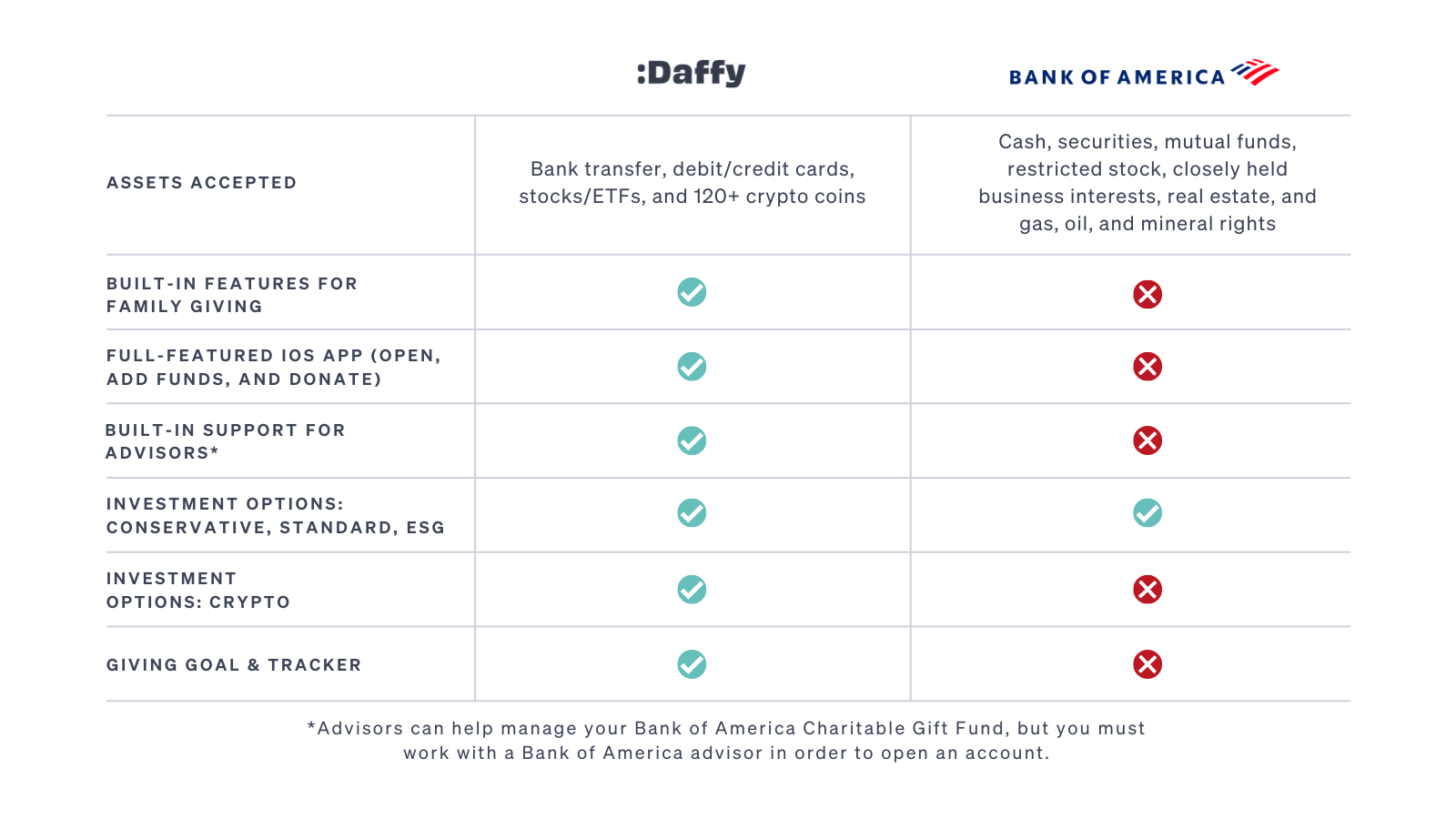Select Daffy's checkmark for crypto investment options
This screenshot has width=1456, height=819.
point(692,590)
